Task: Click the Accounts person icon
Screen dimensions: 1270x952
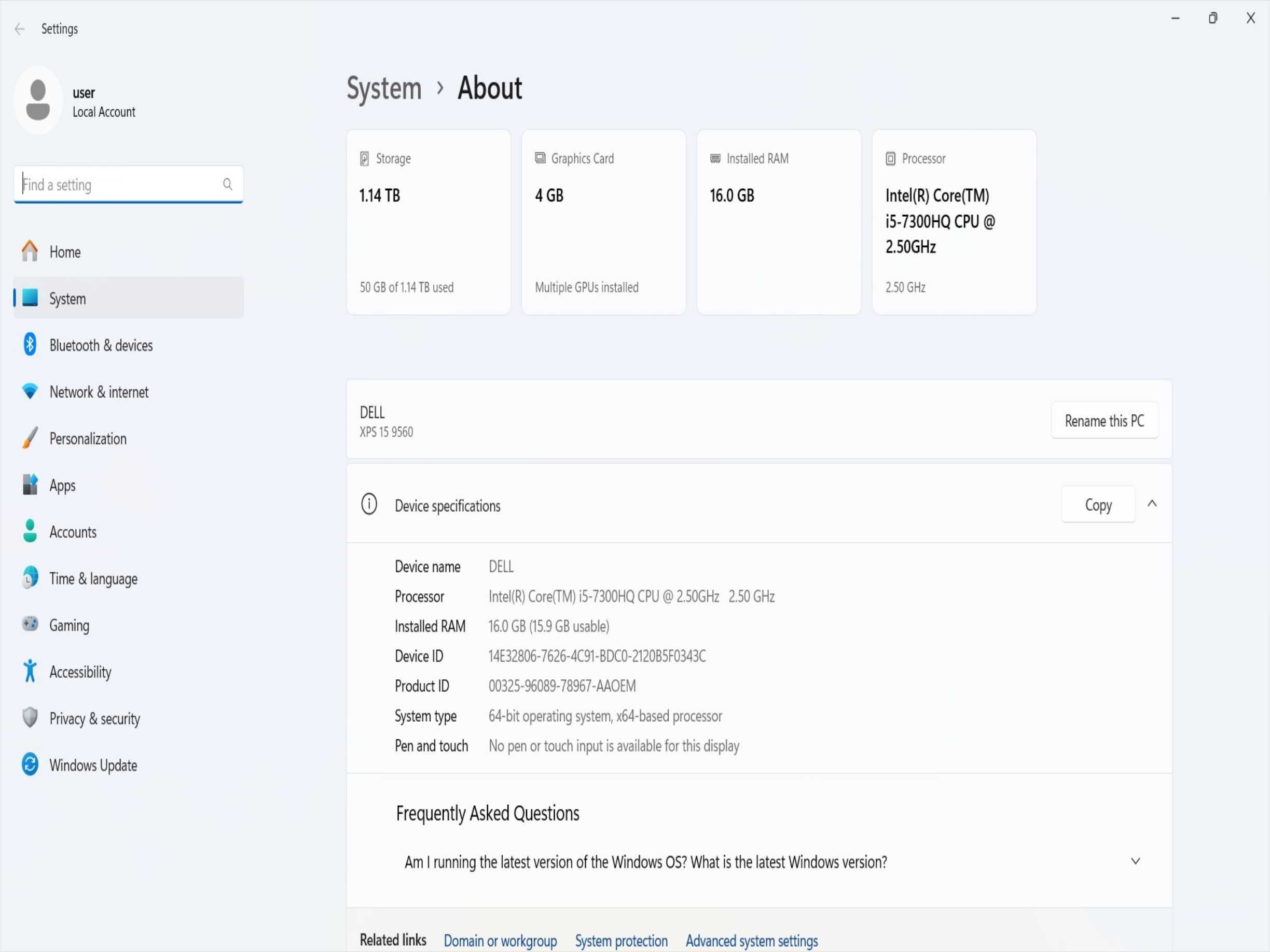Action: (30, 531)
